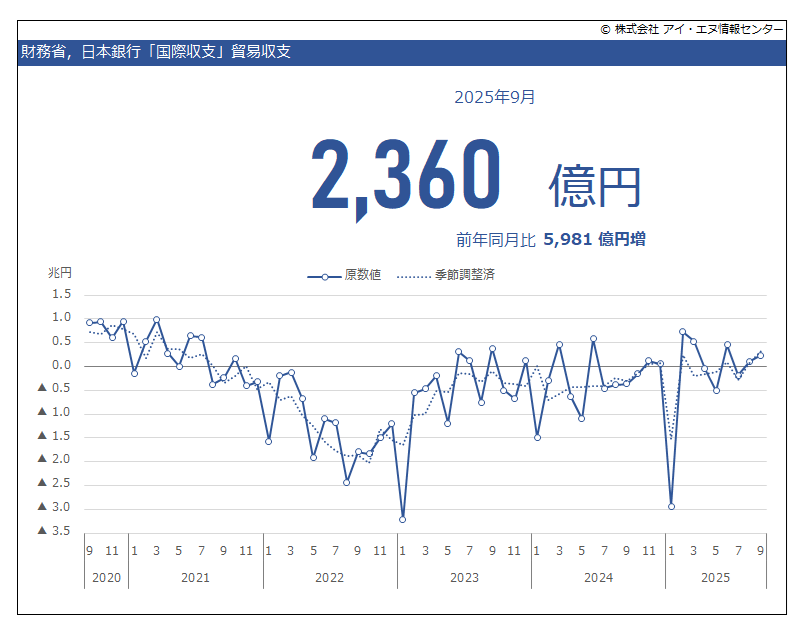
Task: Select the lowest data point marker near January 2023
Action: pos(402,520)
